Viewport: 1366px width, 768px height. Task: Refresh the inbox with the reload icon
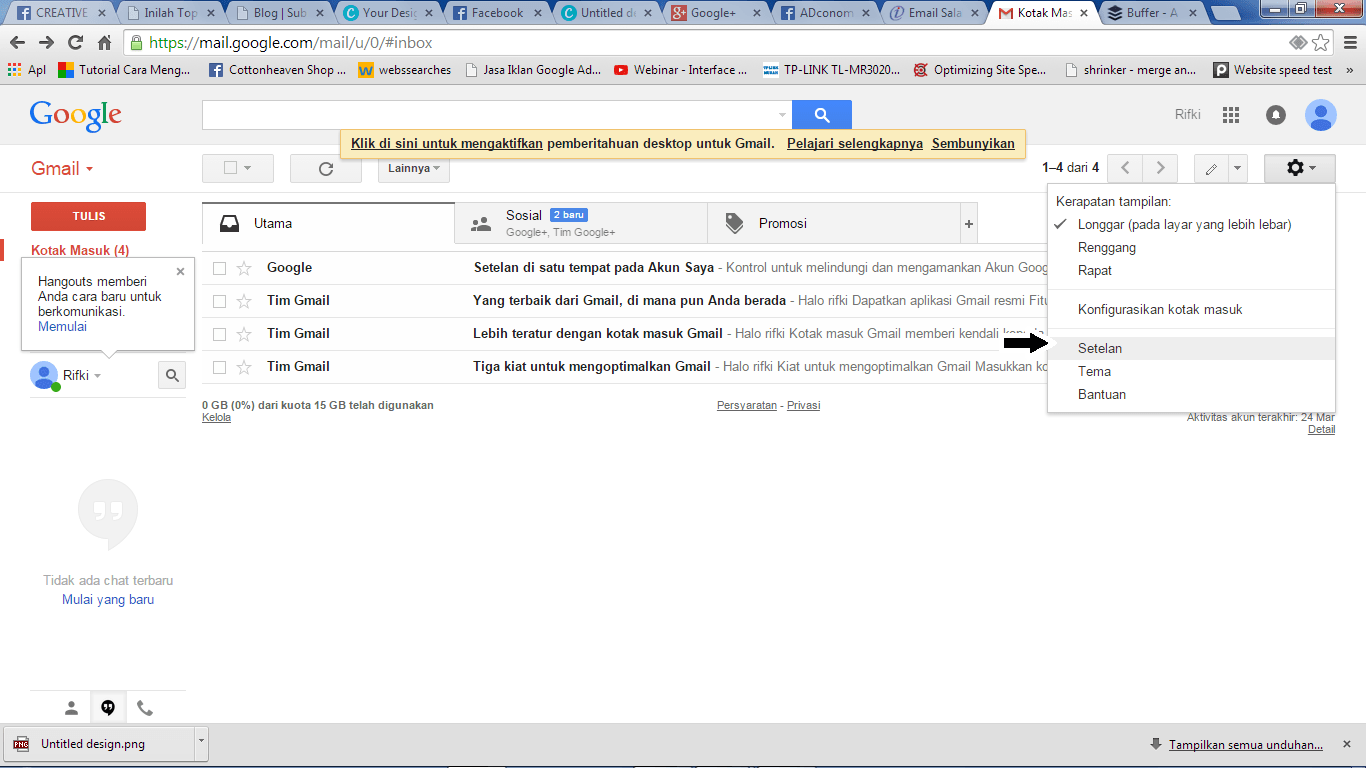coord(326,169)
